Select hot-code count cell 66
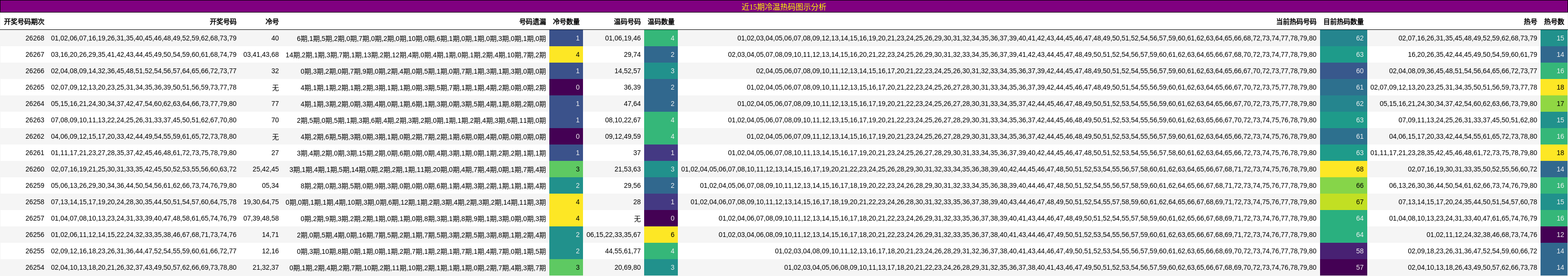 1343,185
